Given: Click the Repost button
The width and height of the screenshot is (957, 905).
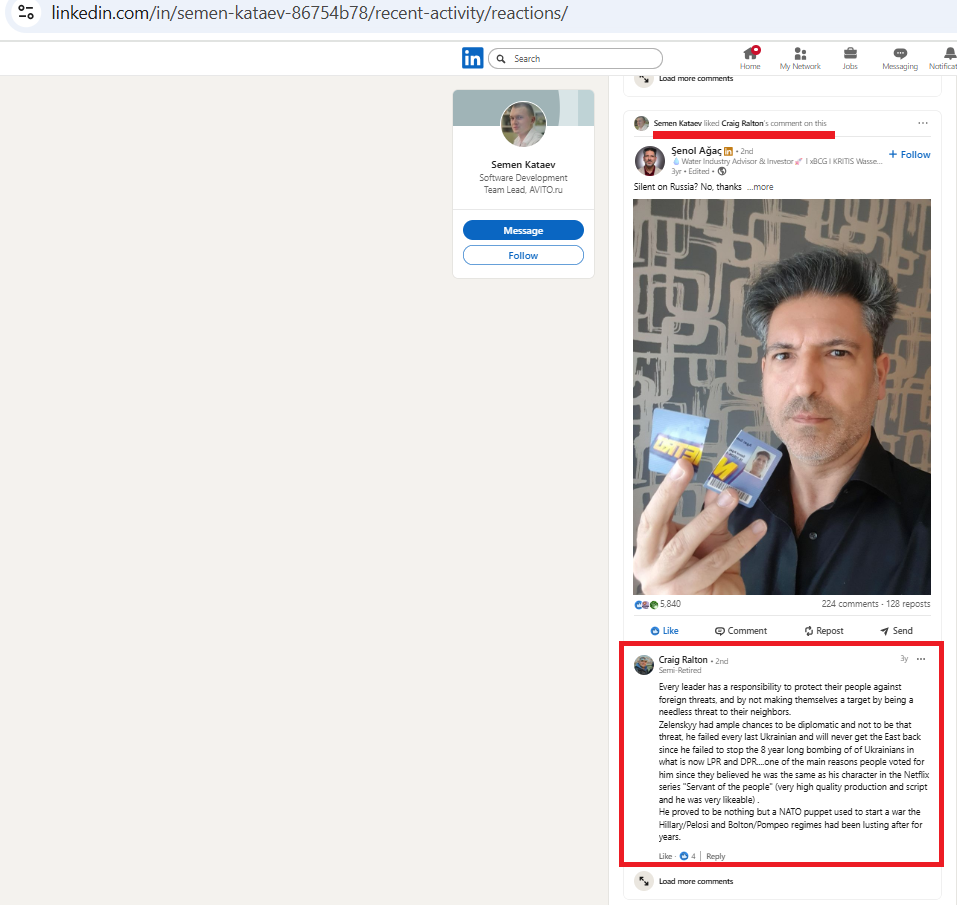Looking at the screenshot, I should (823, 630).
